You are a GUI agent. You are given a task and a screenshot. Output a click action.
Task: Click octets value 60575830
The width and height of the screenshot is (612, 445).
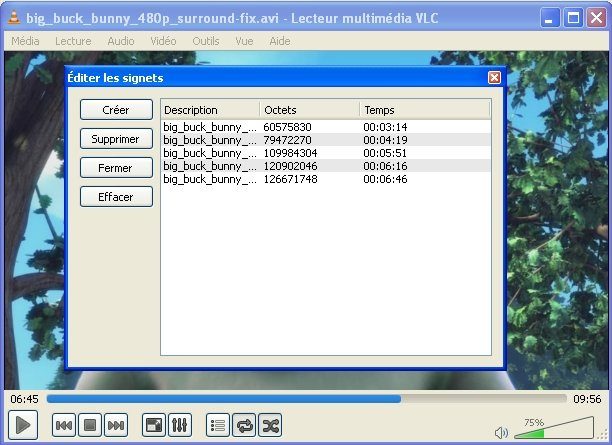(x=287, y=127)
